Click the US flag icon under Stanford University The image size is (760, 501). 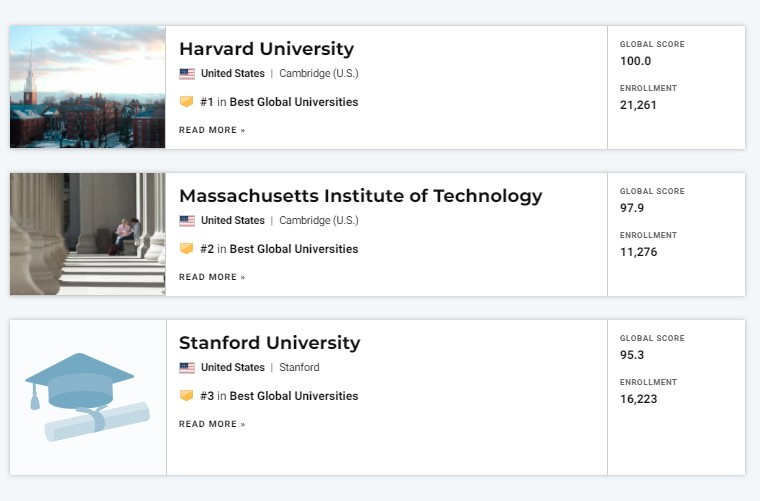187,368
